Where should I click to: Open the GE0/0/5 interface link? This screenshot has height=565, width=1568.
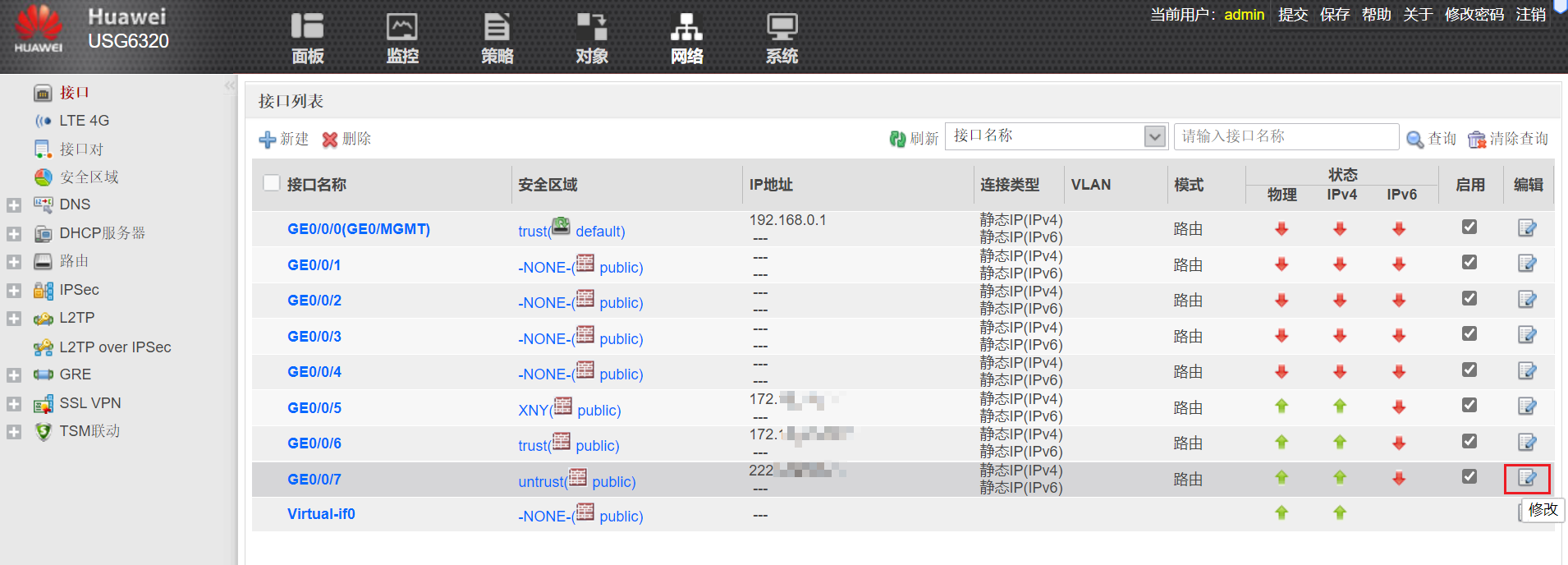(314, 408)
